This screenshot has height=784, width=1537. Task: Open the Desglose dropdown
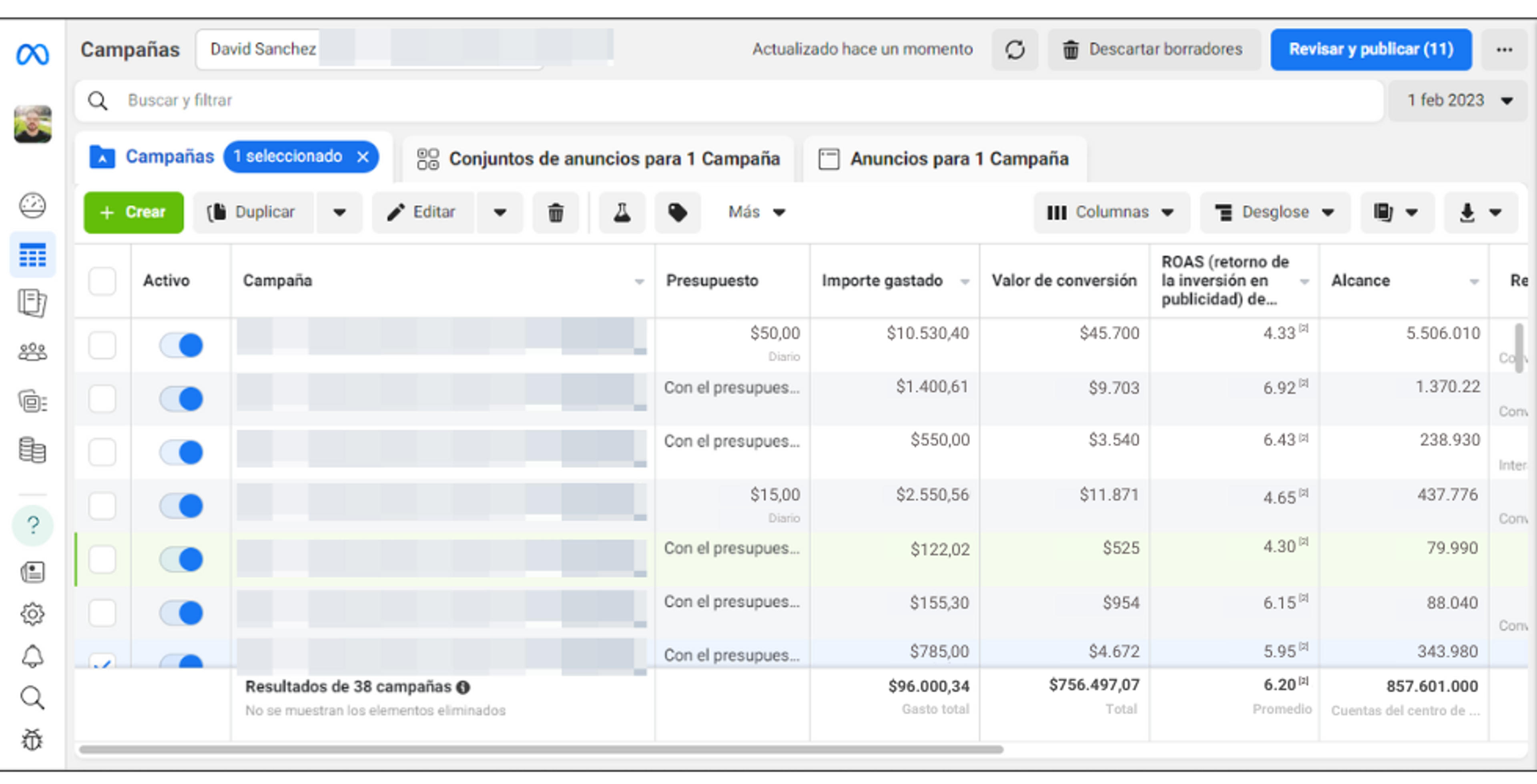point(1274,213)
